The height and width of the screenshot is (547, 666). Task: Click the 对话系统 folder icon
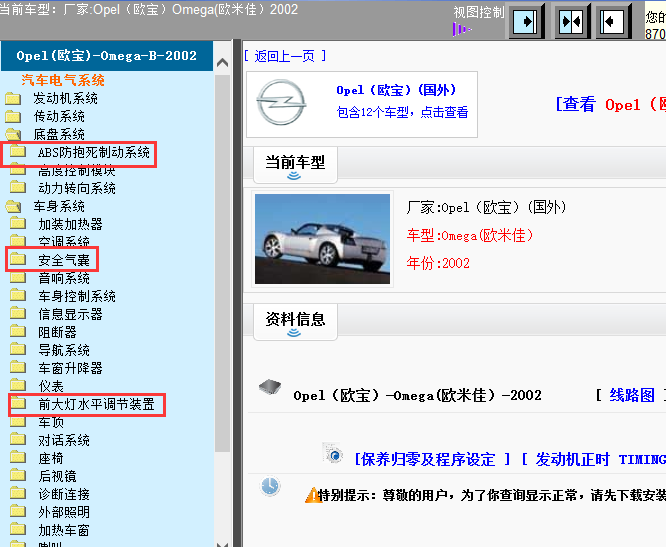tap(18, 440)
